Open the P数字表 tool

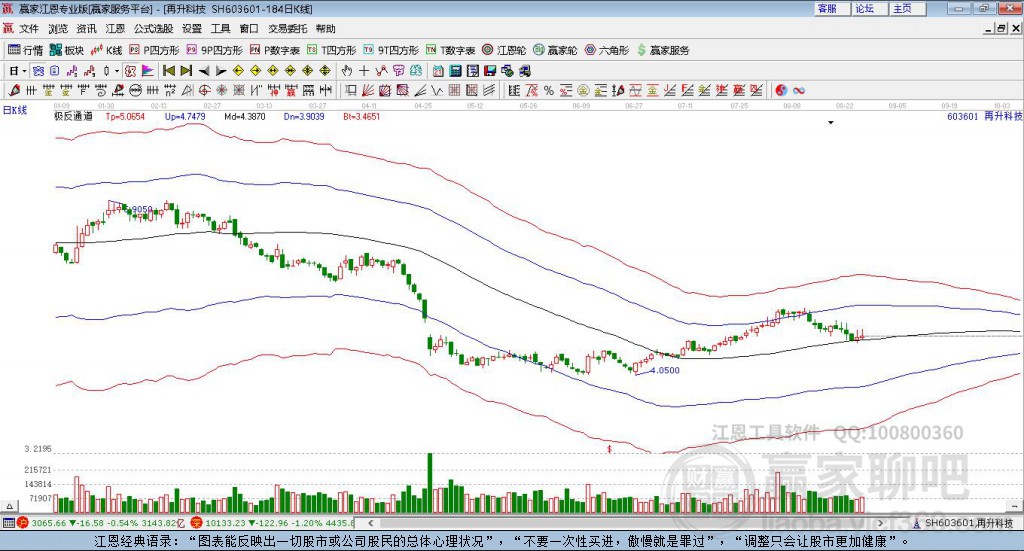coord(275,50)
